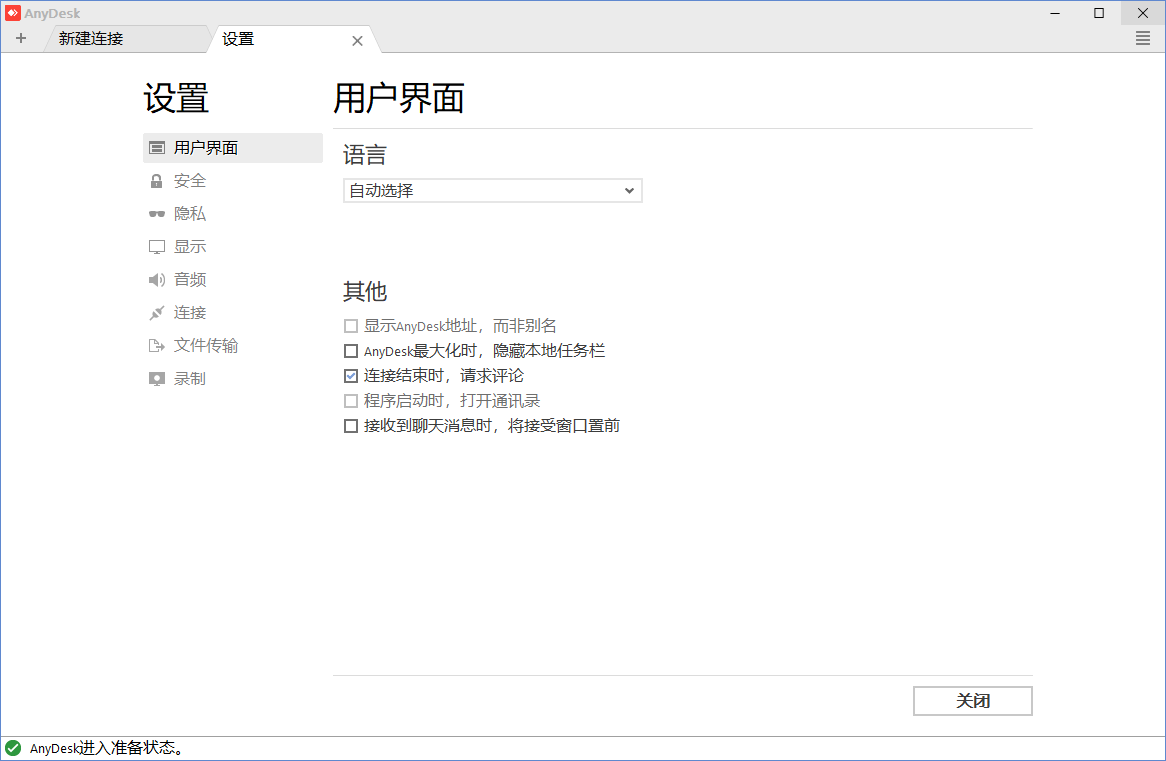
Task: Open 文件传输 settings section
Action: click(x=232, y=346)
